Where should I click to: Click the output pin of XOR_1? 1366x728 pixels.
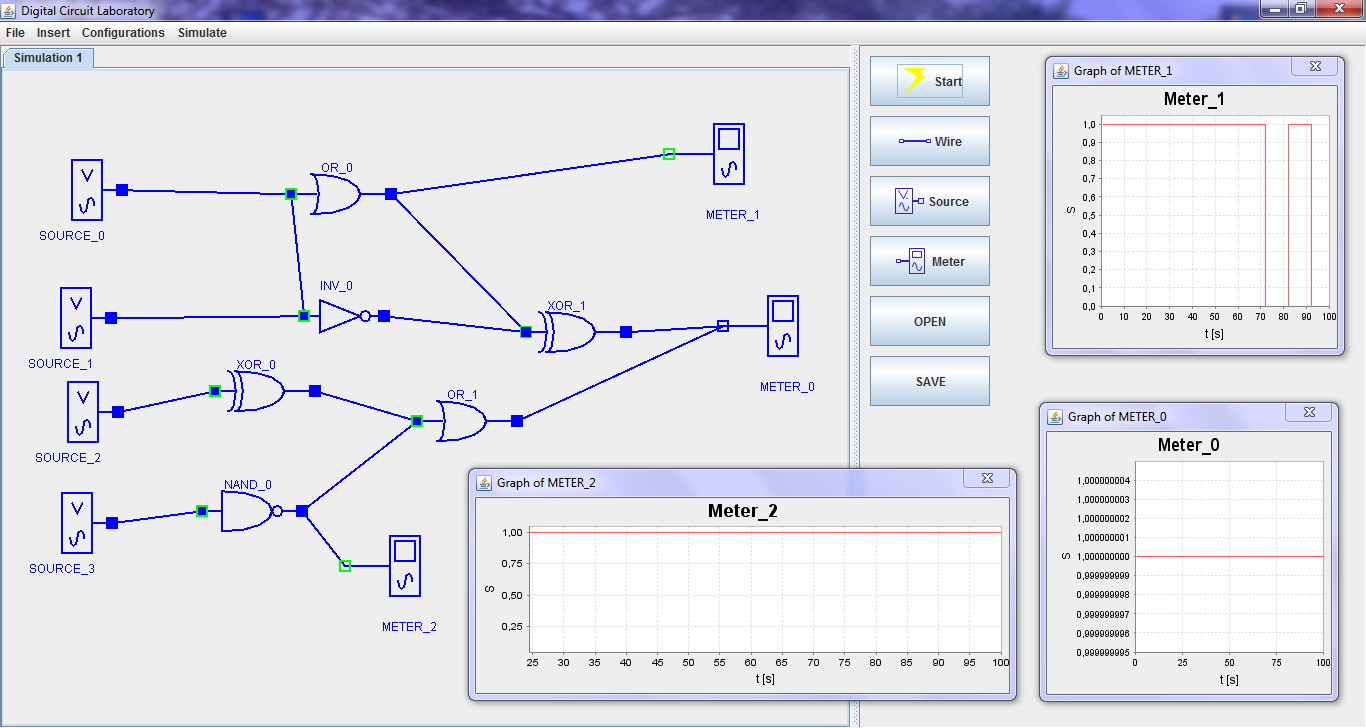626,332
